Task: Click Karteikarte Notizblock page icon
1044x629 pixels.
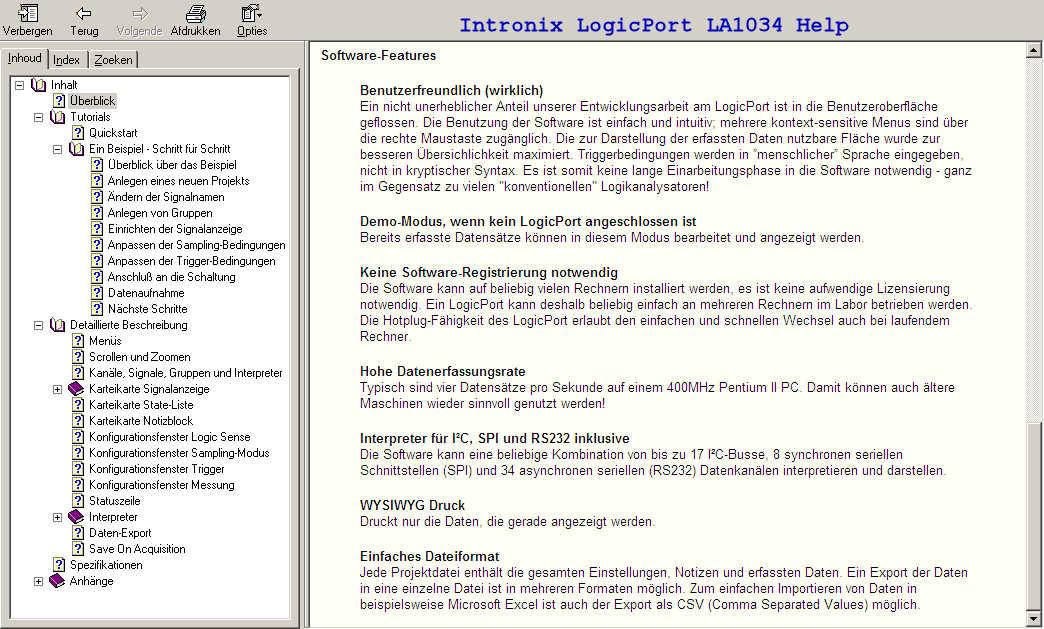Action: (x=78, y=421)
